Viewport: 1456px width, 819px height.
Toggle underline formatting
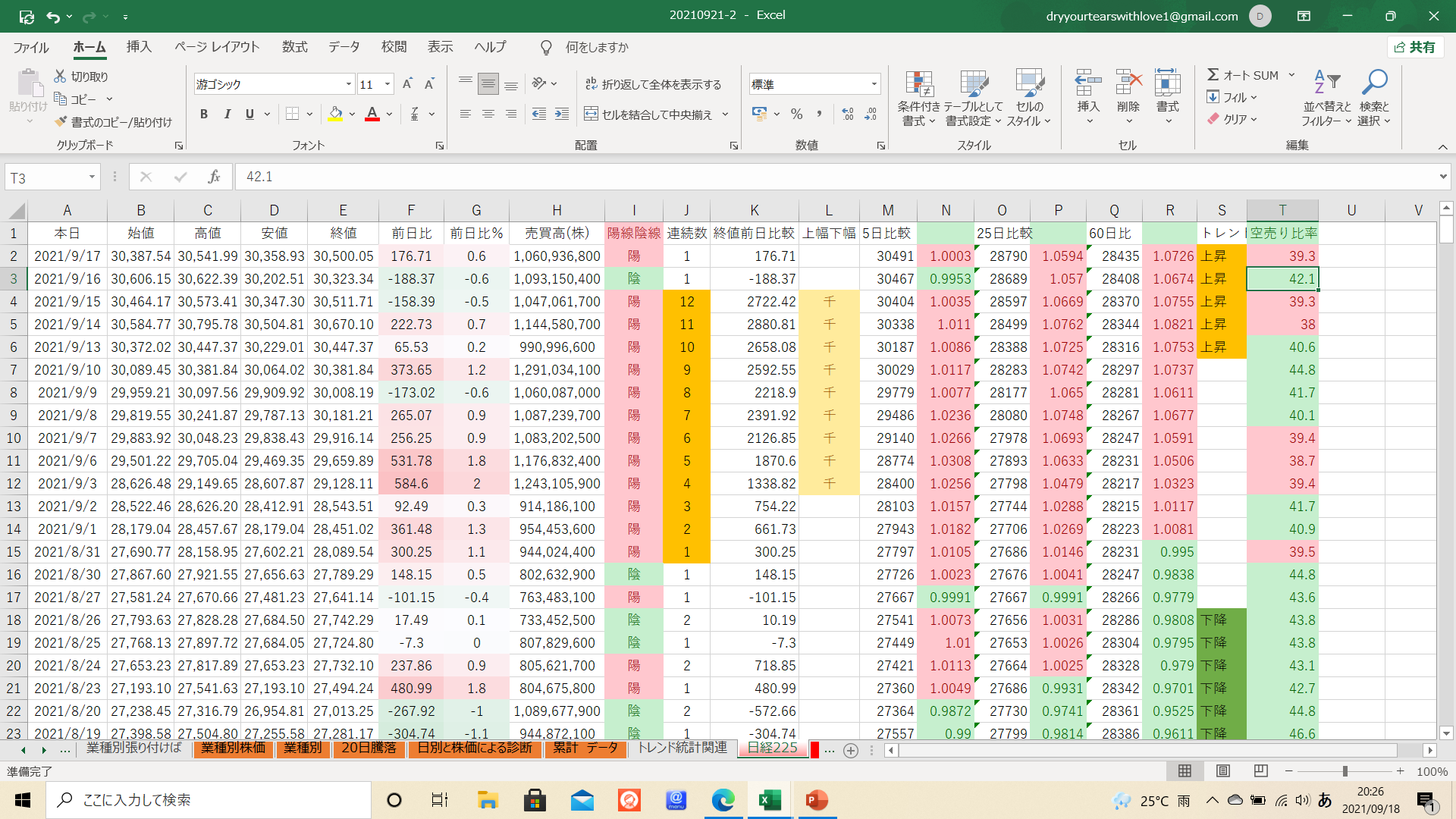pyautogui.click(x=249, y=115)
